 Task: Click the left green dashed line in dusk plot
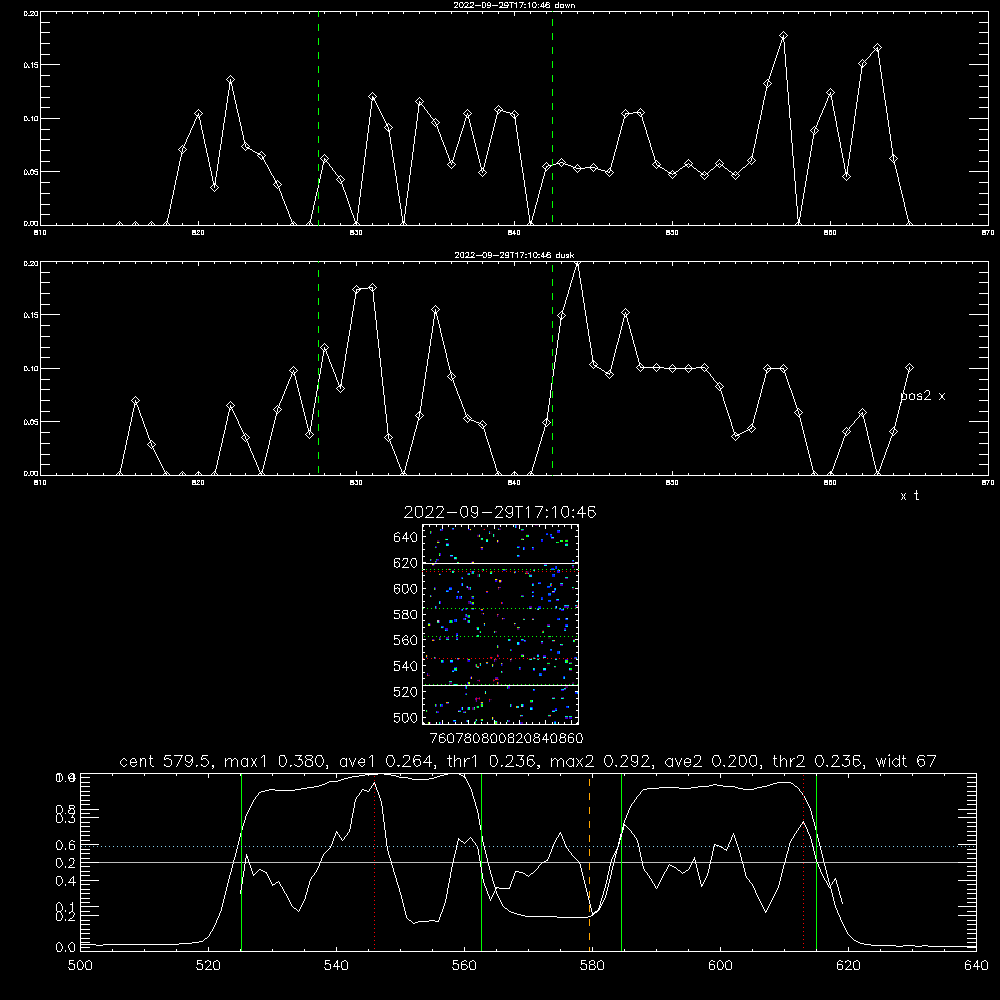318,368
